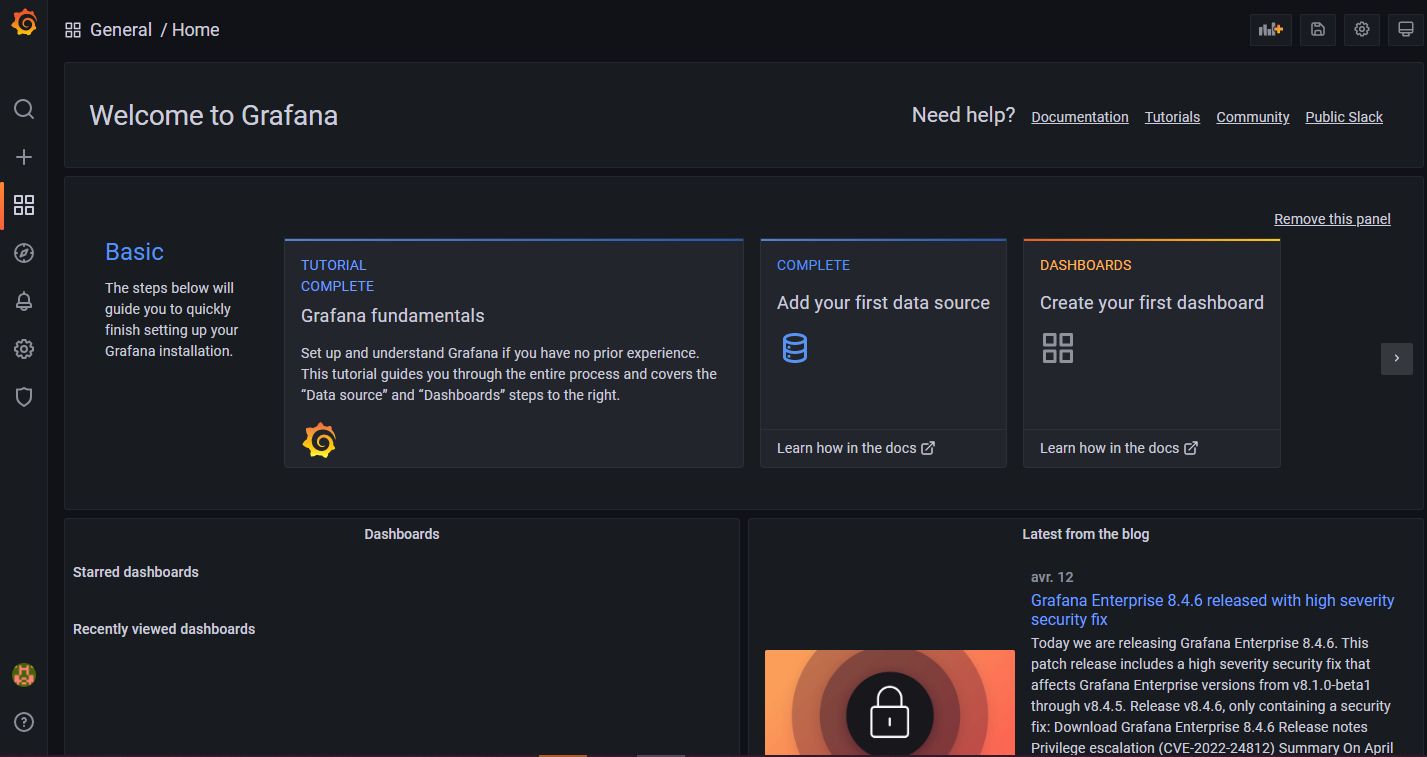Click the Latest from the blog panel title
Image resolution: width=1427 pixels, height=757 pixels.
coord(1086,534)
